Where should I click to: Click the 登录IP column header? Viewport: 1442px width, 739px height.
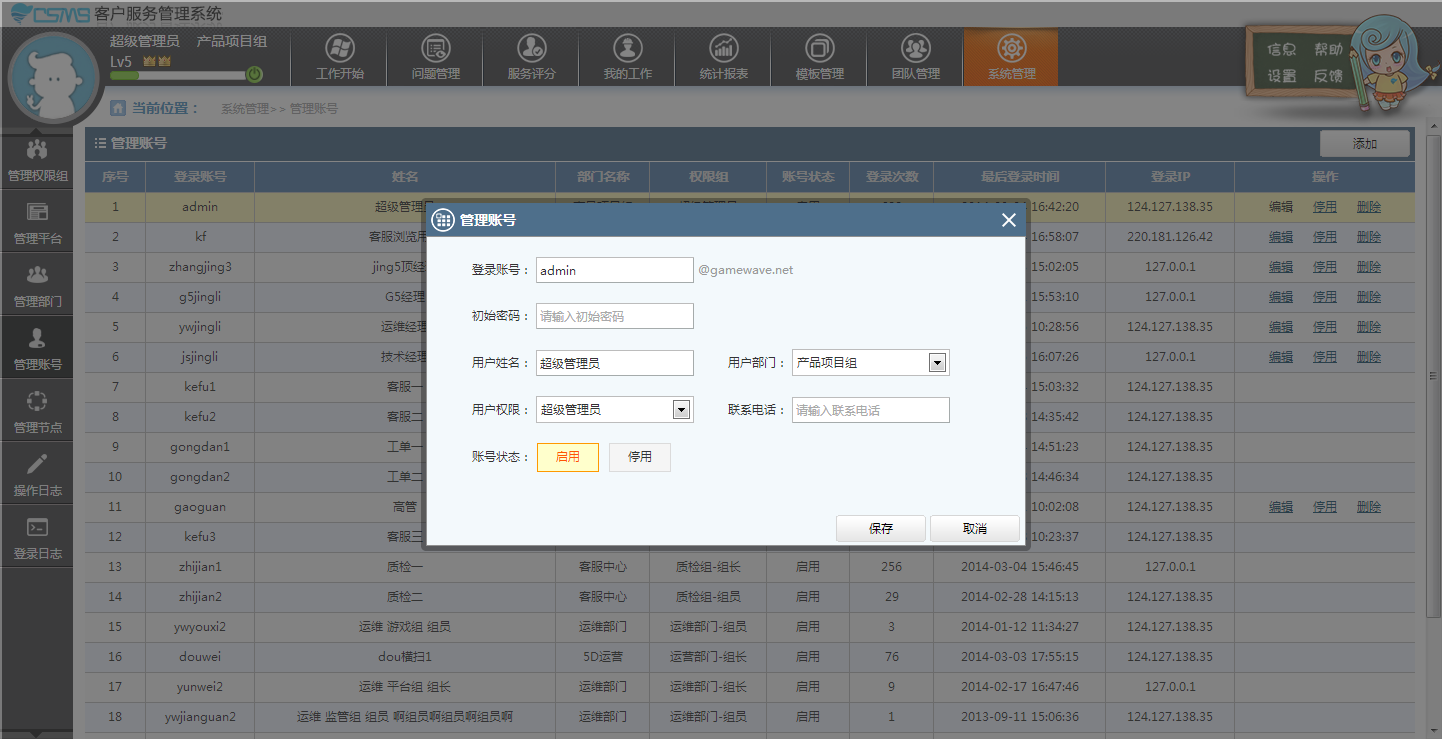click(1170, 177)
